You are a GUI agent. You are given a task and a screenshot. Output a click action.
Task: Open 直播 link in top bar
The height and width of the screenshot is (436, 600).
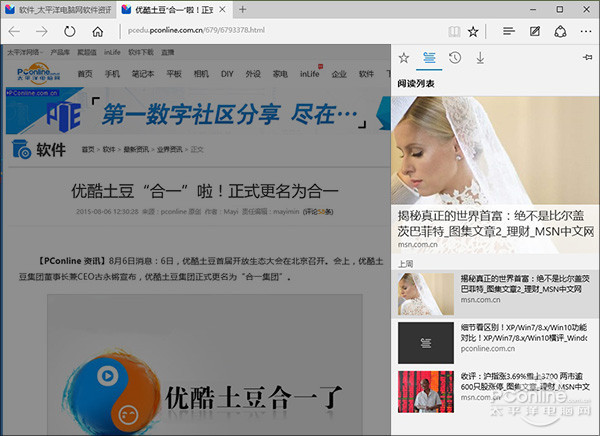click(x=168, y=52)
